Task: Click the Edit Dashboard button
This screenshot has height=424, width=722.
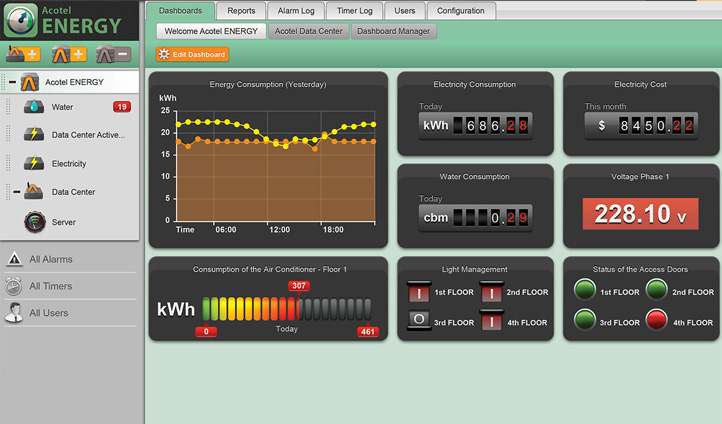Action: (x=192, y=54)
